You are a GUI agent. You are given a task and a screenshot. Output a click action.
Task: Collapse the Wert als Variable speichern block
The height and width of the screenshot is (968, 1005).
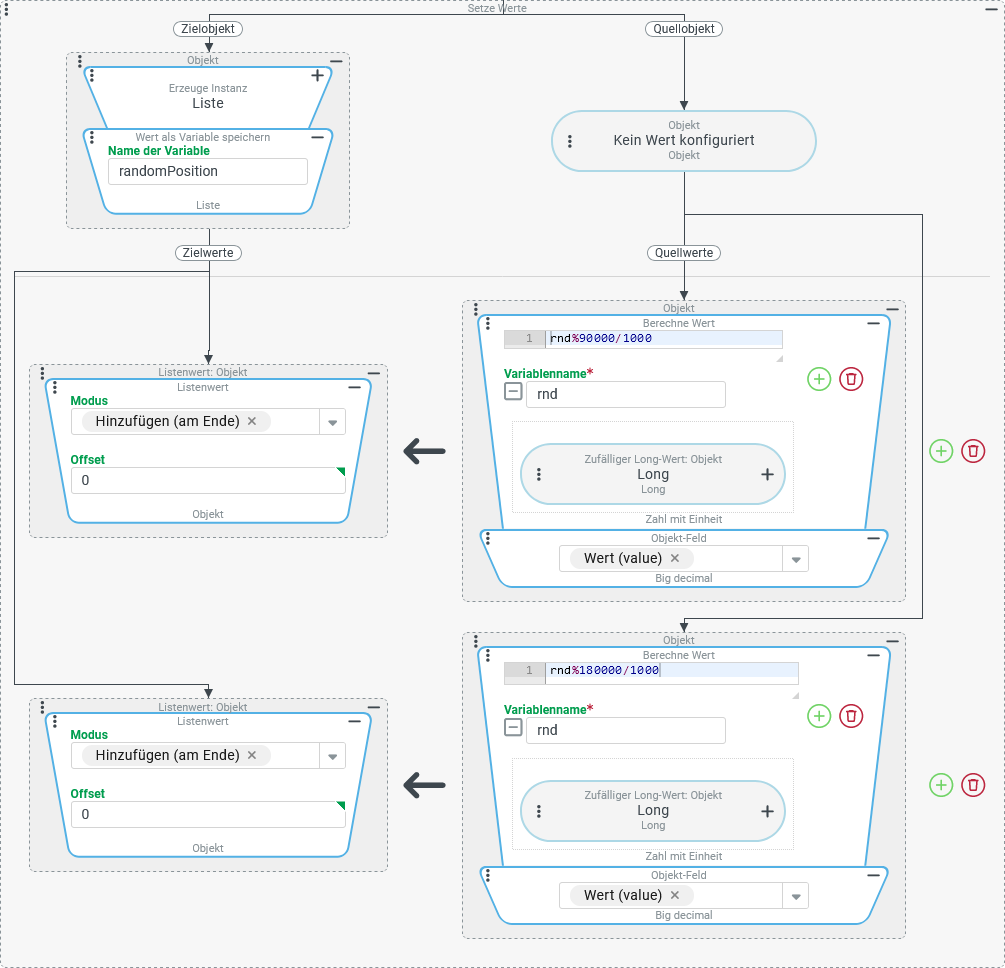pyautogui.click(x=317, y=137)
